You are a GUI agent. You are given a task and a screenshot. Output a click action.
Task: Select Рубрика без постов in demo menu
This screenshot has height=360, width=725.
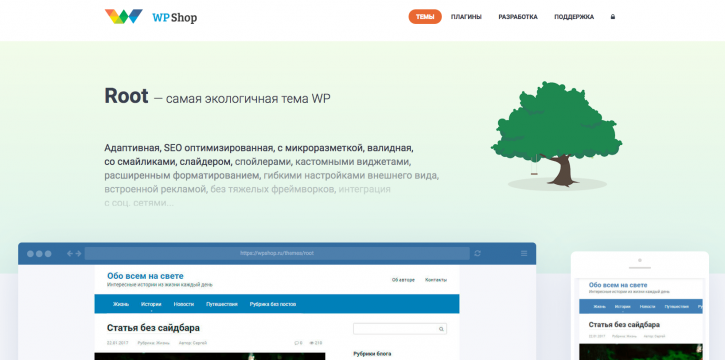pyautogui.click(x=273, y=305)
